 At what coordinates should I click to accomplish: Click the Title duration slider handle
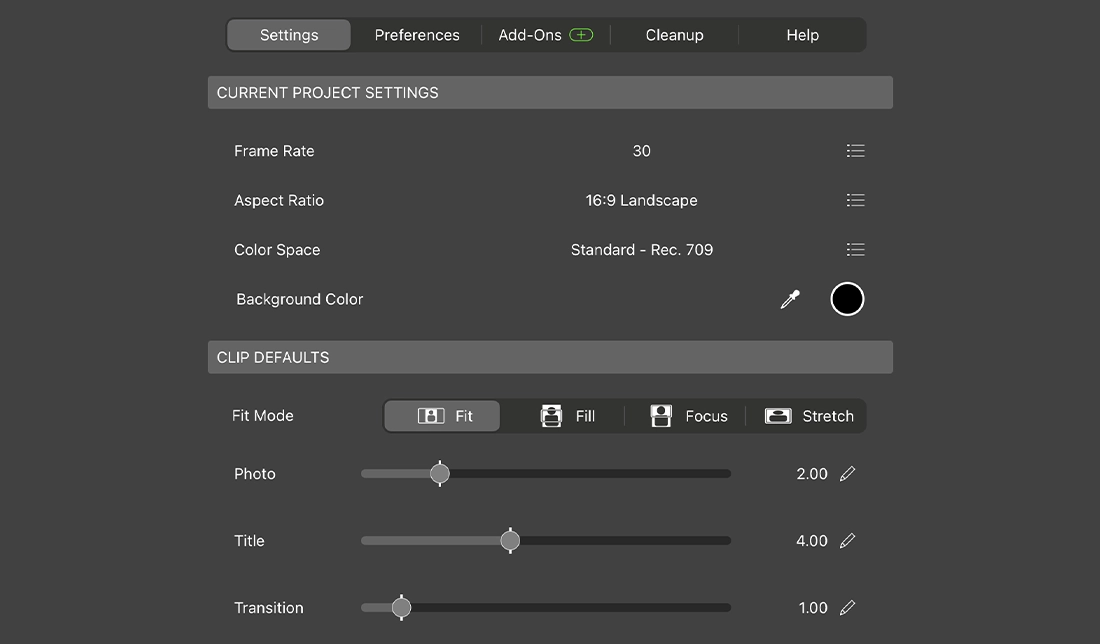[x=510, y=541]
